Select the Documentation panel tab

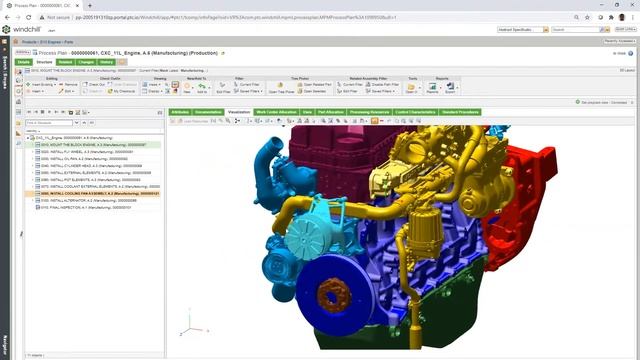[x=208, y=112]
